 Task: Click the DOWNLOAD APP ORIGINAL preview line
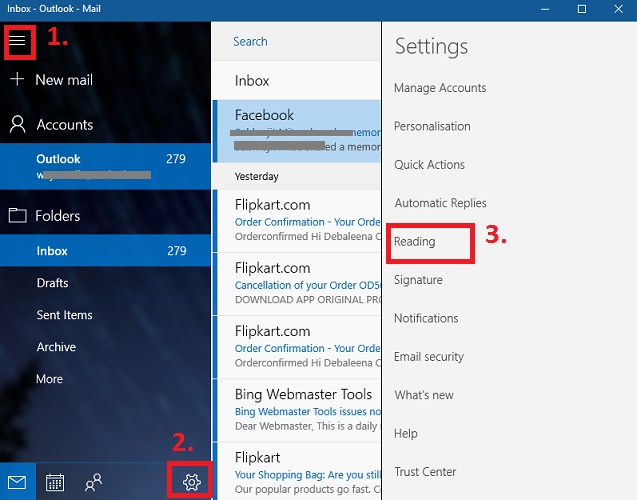(x=308, y=300)
